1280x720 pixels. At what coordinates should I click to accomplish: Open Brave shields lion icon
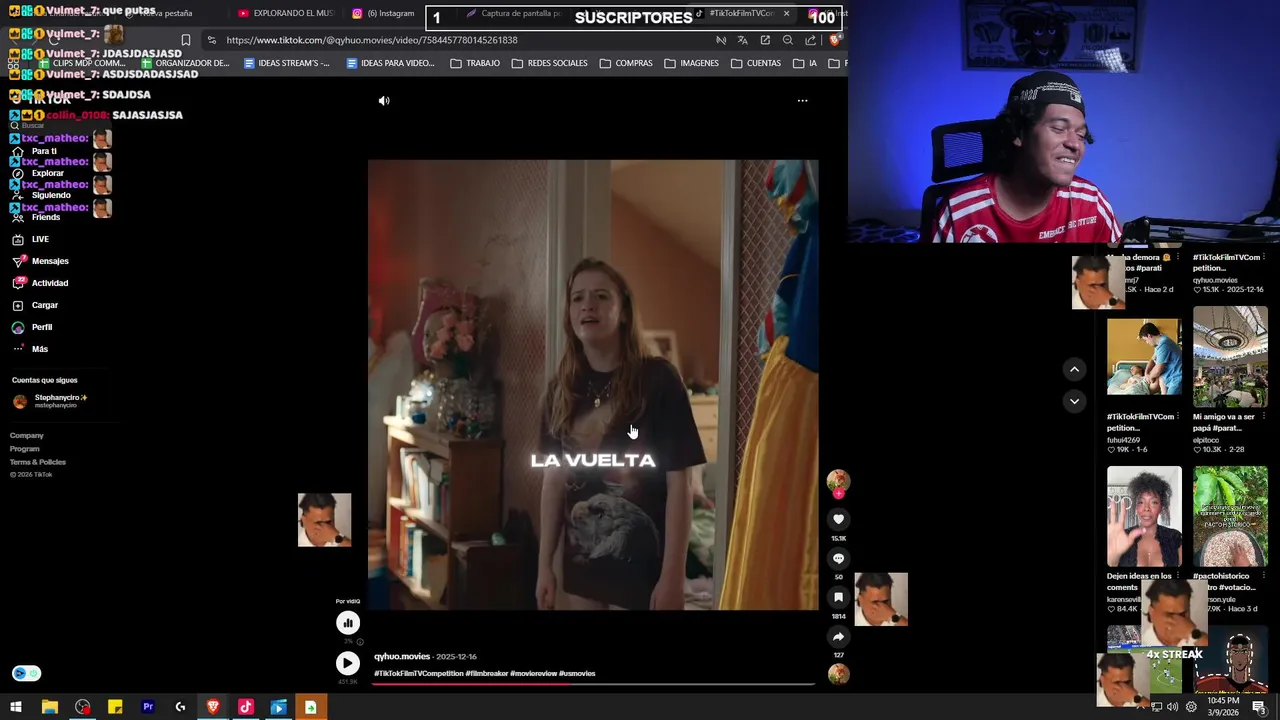pyautogui.click(x=834, y=40)
